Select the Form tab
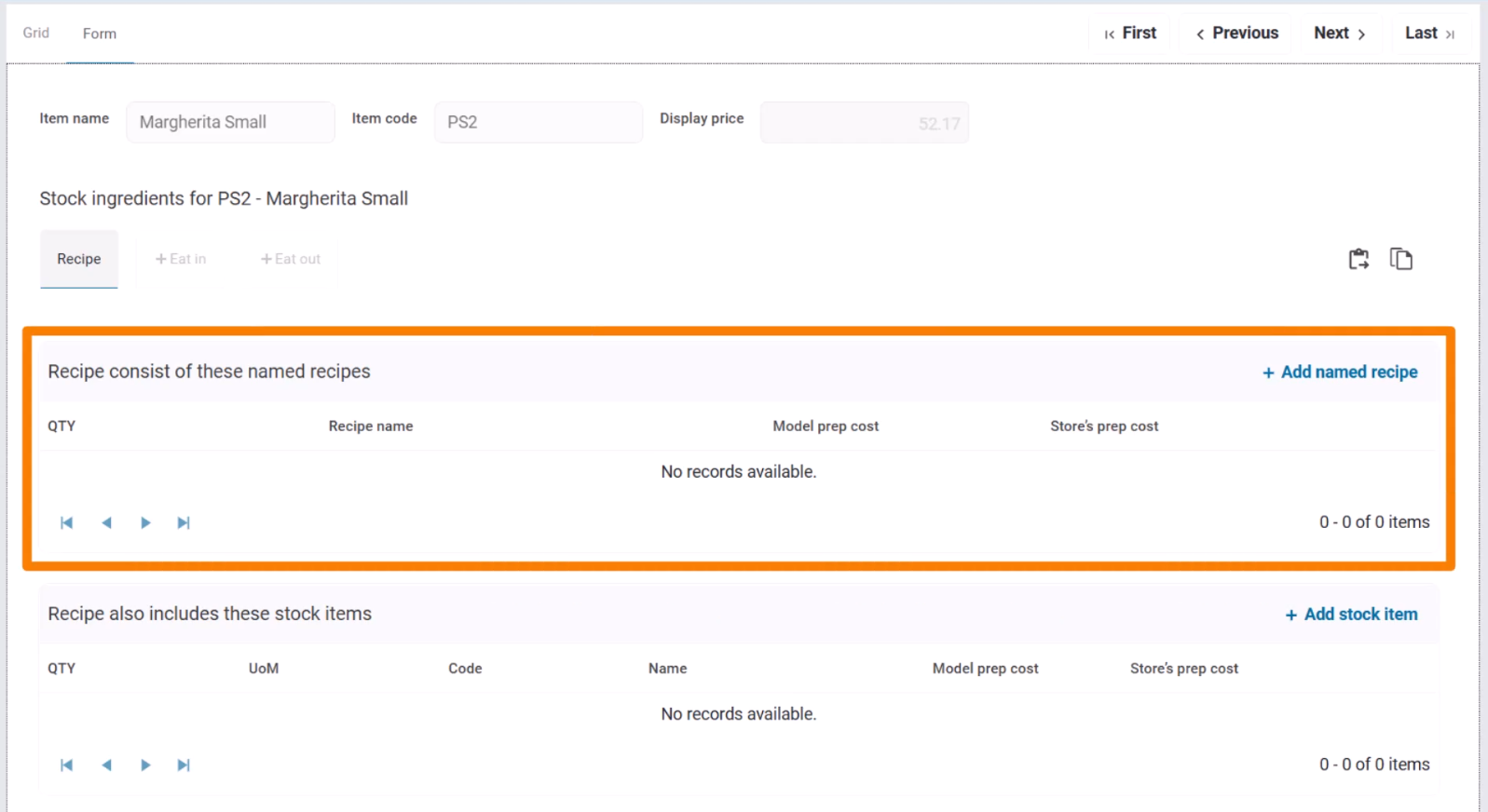 click(100, 34)
